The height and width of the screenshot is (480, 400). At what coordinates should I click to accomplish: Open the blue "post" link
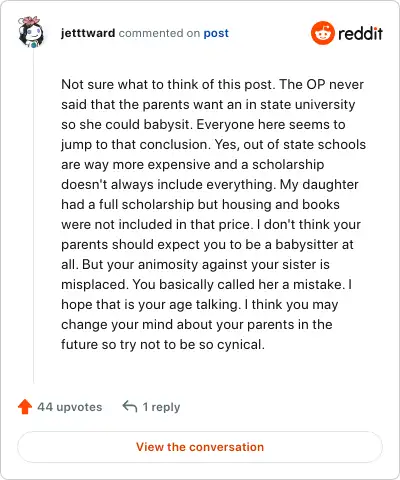click(x=216, y=33)
